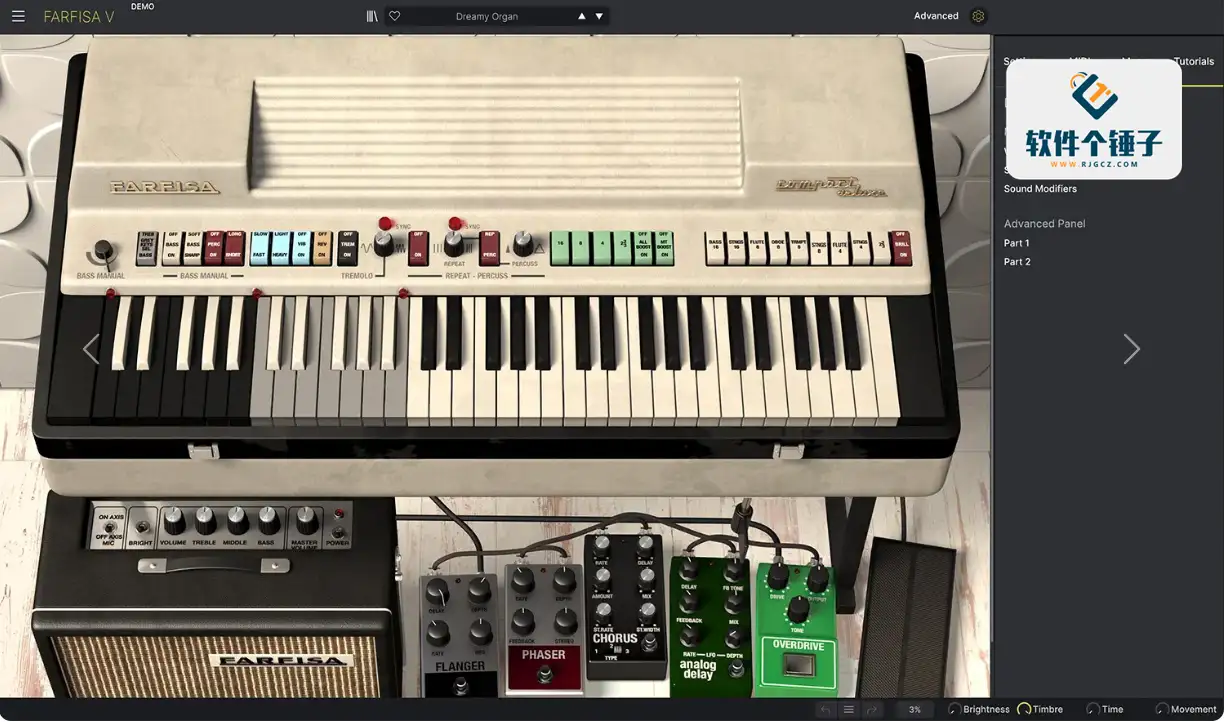
Task: Open the settings gear side panel
Action: click(978, 16)
